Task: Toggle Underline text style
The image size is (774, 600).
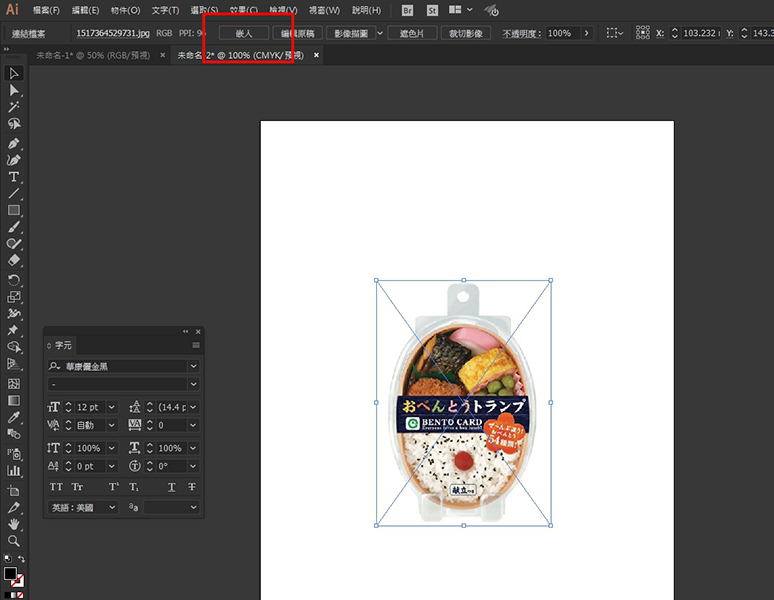Action: click(171, 487)
